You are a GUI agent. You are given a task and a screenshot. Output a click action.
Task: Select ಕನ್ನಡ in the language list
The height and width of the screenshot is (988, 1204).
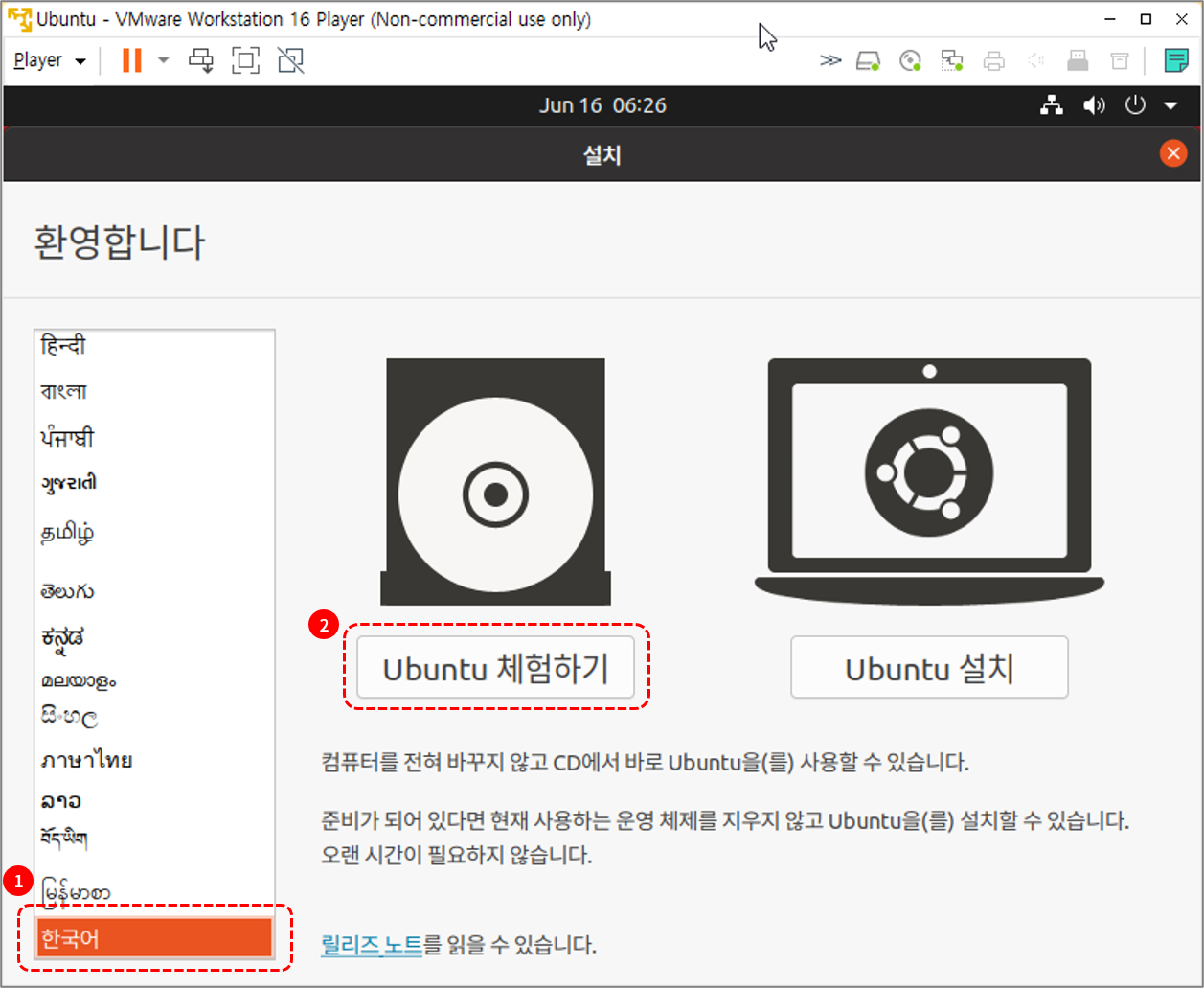[x=155, y=637]
